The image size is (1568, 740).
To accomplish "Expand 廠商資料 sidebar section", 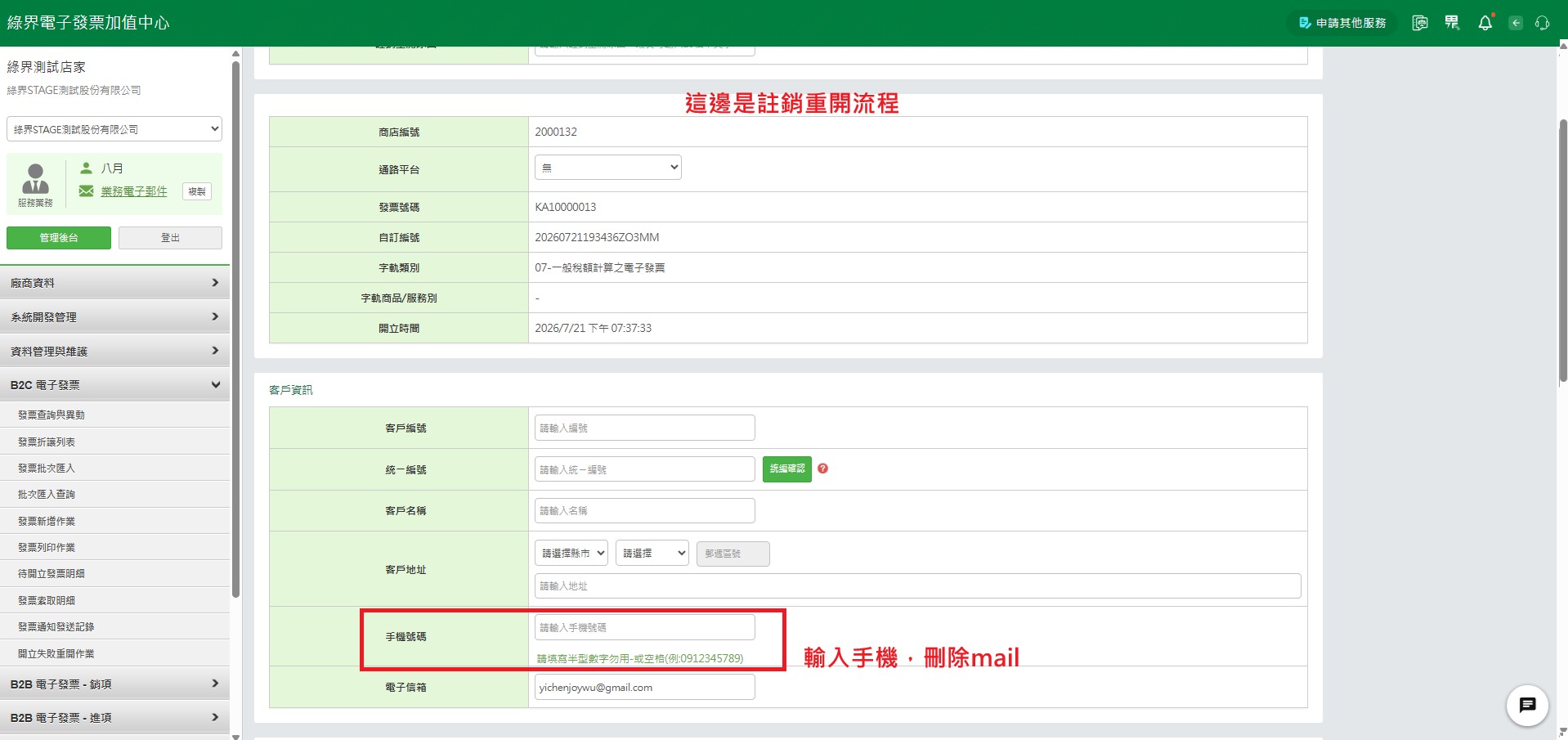I will coord(114,283).
